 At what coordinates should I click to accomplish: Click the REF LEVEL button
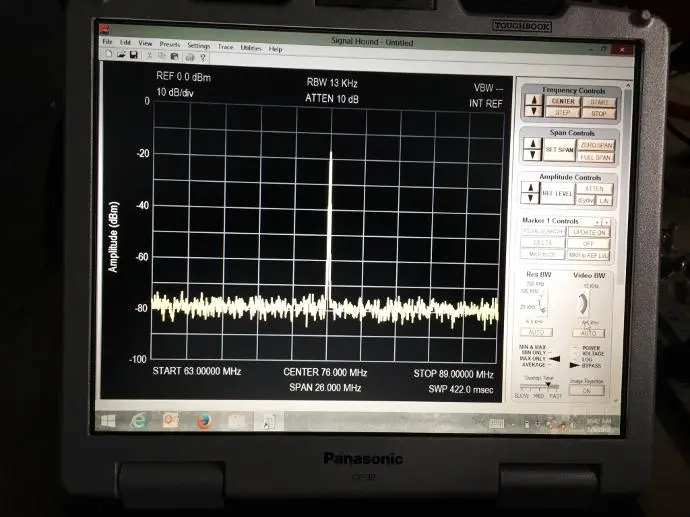(x=557, y=194)
